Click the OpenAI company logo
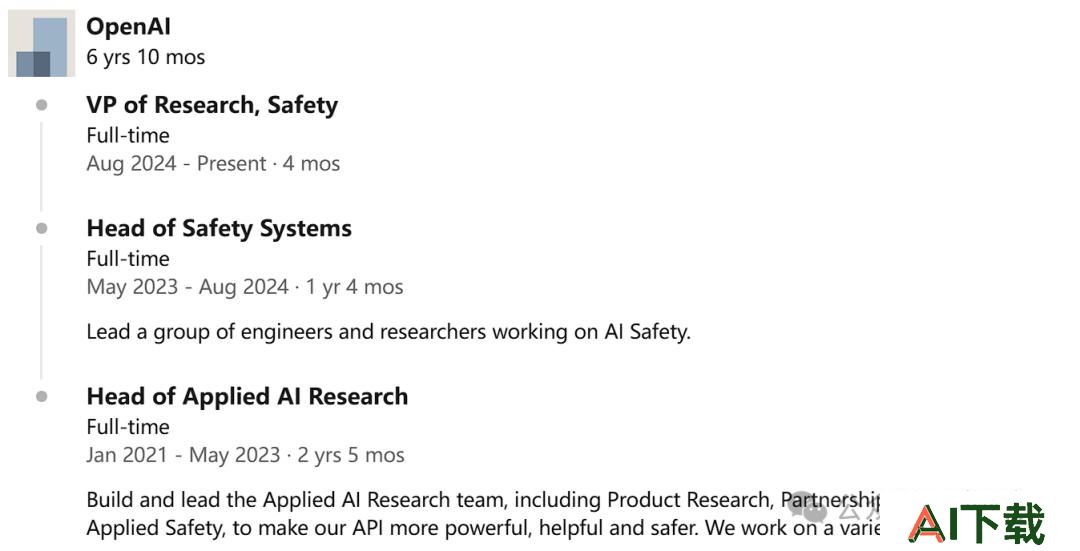This screenshot has height=551, width=1080. (x=41, y=43)
